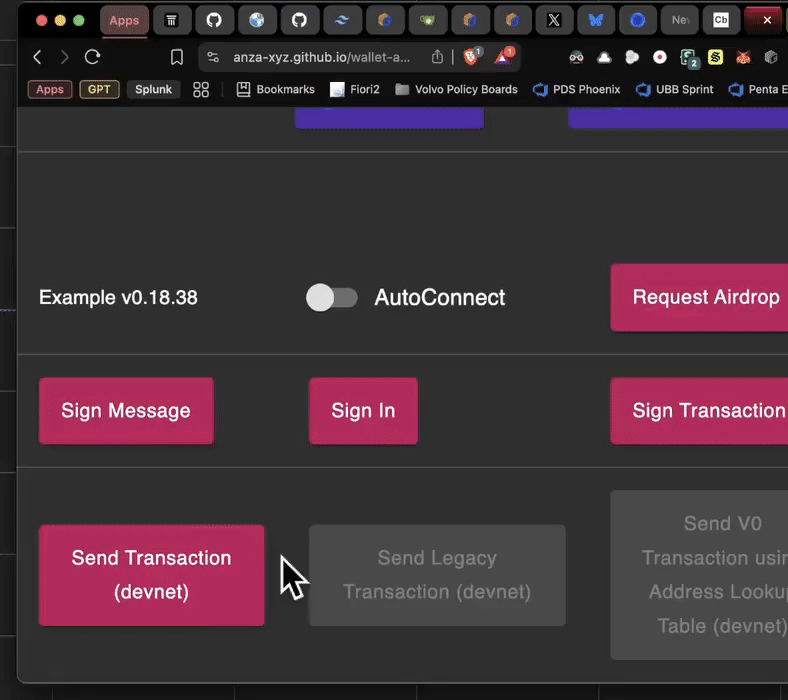Switch to the Bluesky butterfly tab
Screen dimensions: 788x700
pos(596,20)
